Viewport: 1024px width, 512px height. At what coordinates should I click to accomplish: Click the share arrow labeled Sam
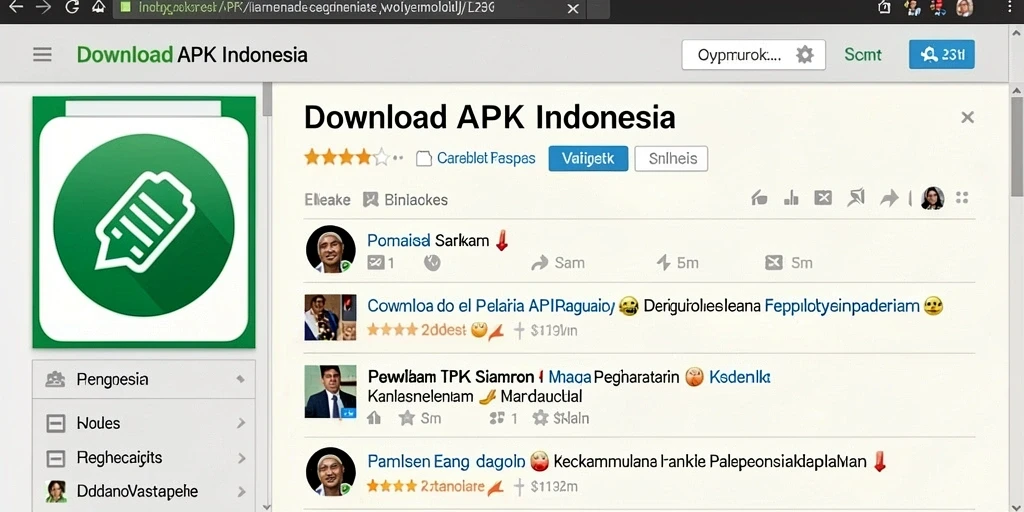pos(539,263)
